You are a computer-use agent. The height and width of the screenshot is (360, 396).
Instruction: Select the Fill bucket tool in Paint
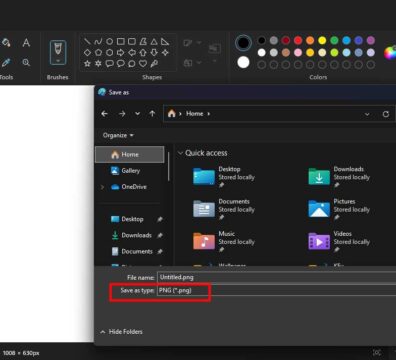click(6, 43)
